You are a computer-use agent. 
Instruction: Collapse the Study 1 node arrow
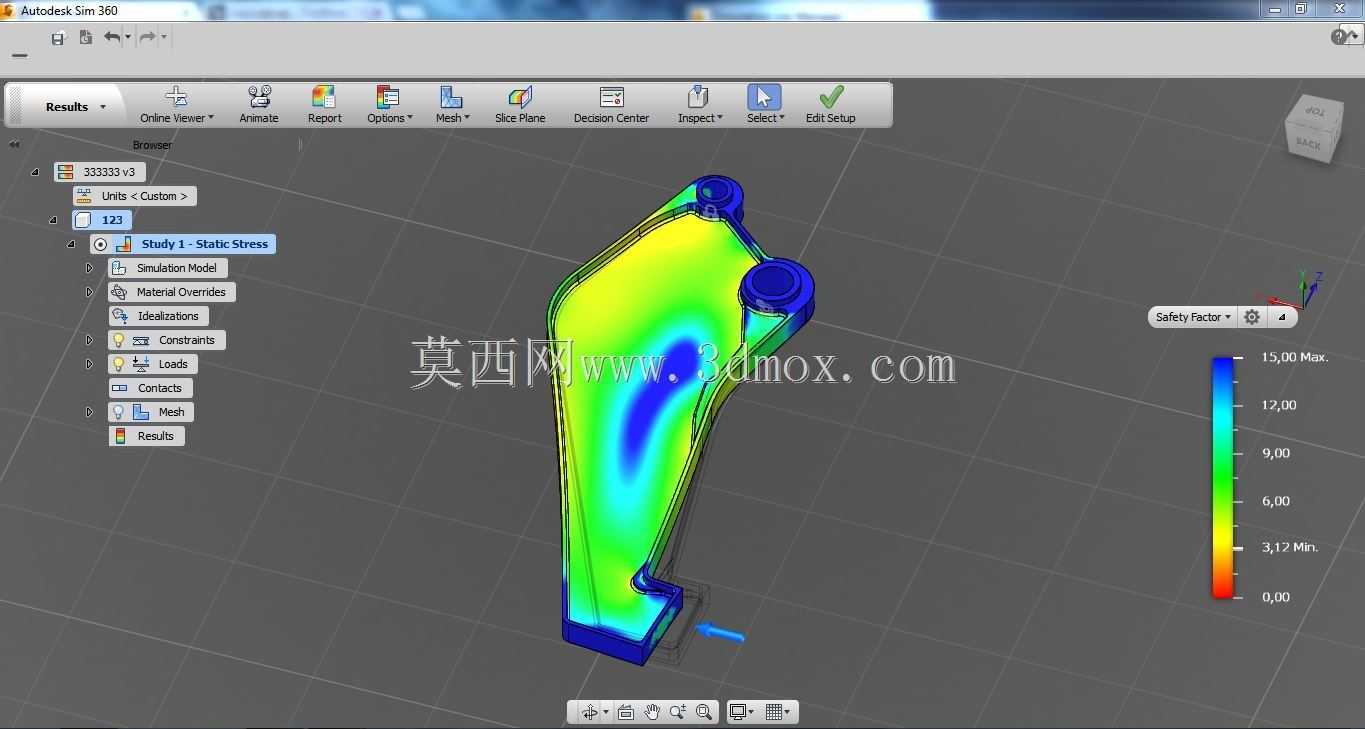pyautogui.click(x=72, y=244)
